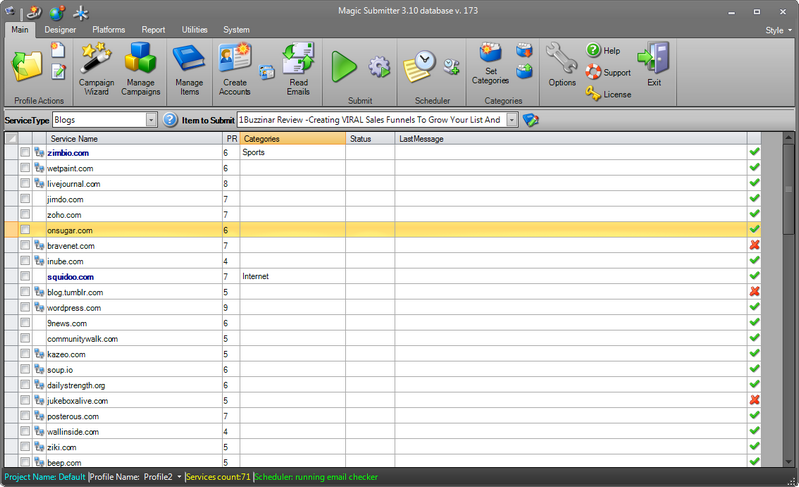Click the lower small categories icon
The height and width of the screenshot is (487, 799).
tap(524, 71)
